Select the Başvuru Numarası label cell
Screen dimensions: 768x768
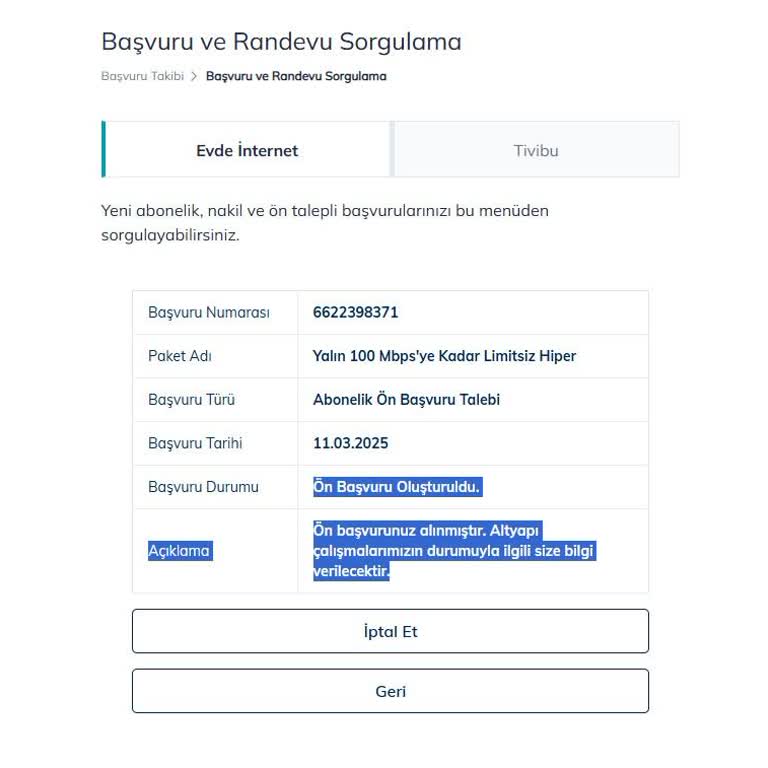[x=209, y=312]
